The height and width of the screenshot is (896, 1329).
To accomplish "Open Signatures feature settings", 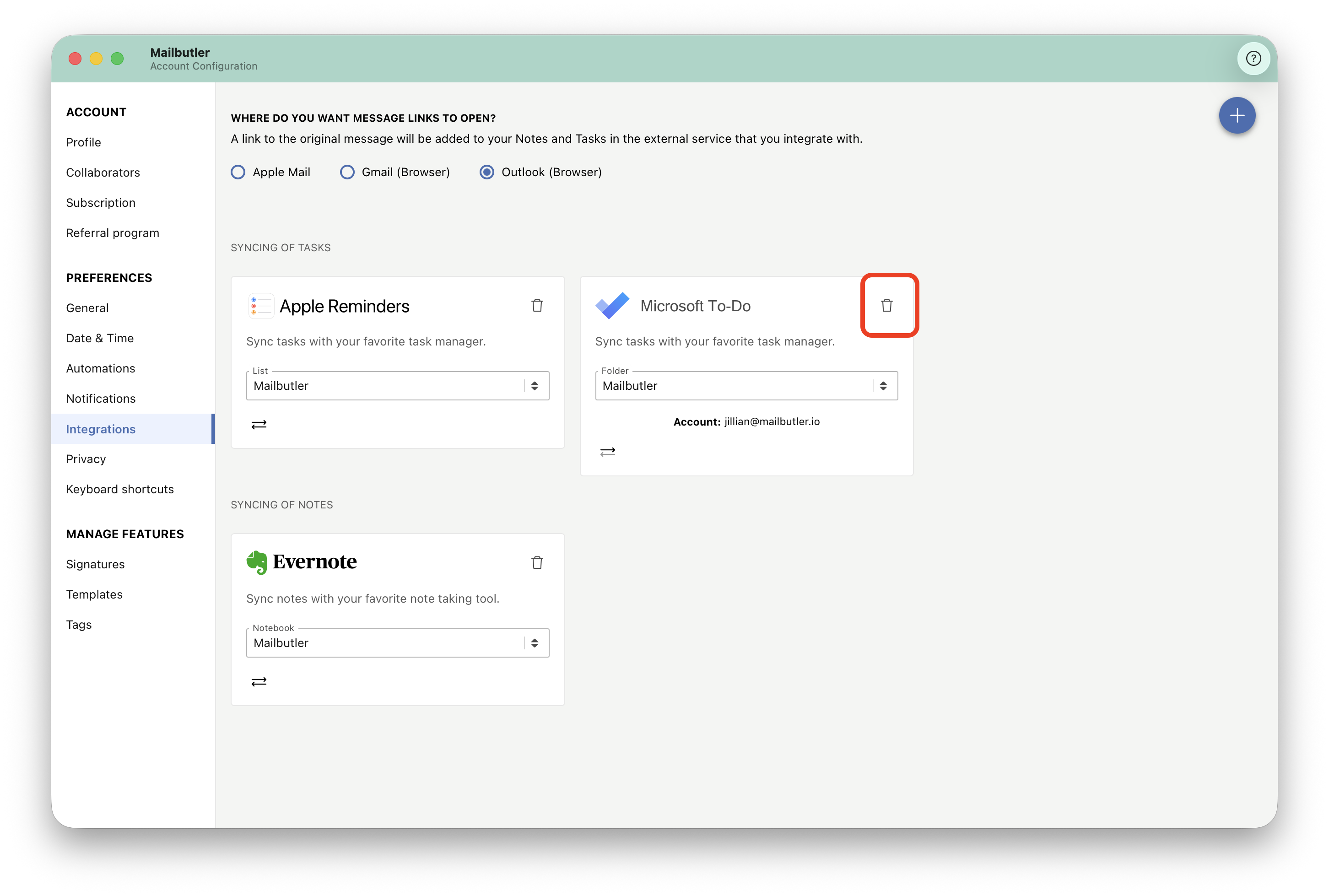I will click(x=95, y=565).
